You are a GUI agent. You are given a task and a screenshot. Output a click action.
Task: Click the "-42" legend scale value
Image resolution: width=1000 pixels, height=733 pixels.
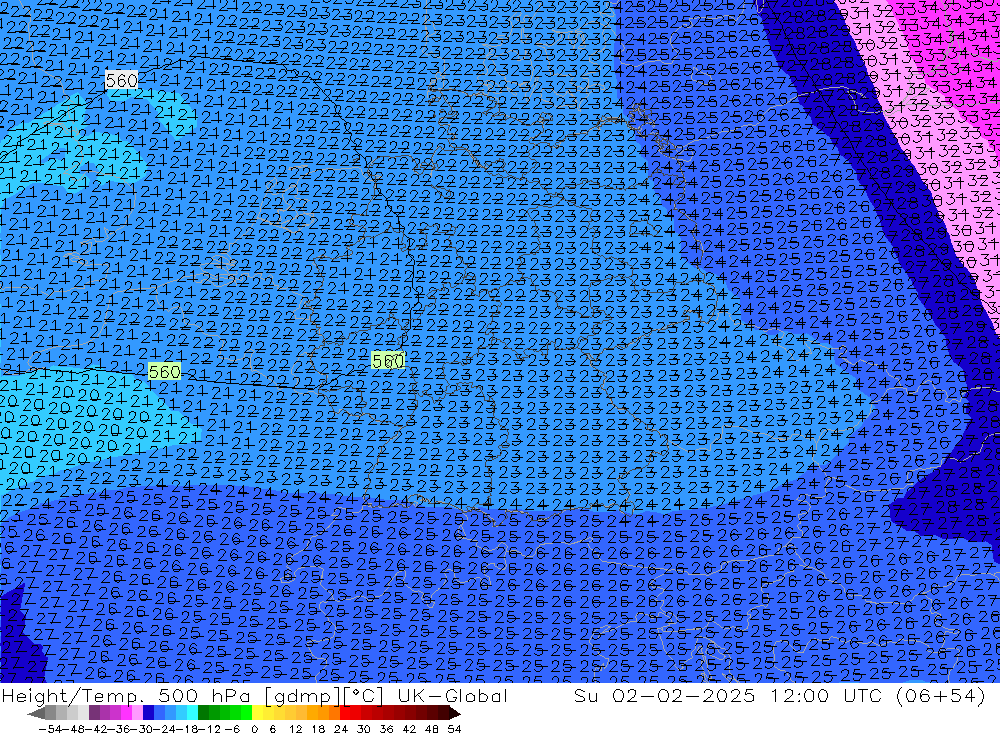(95, 729)
